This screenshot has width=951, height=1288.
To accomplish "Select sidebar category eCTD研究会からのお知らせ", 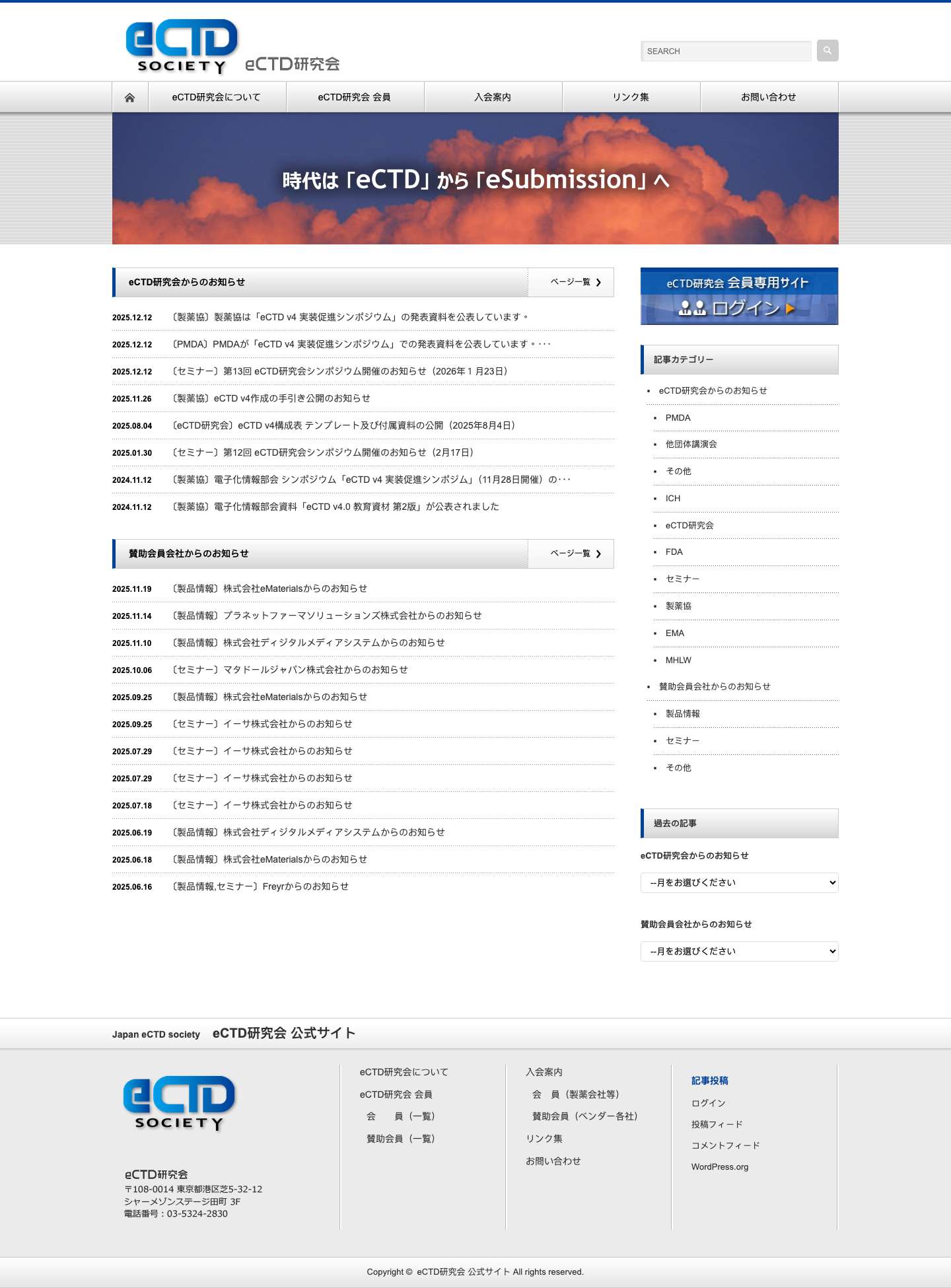I will point(713,391).
